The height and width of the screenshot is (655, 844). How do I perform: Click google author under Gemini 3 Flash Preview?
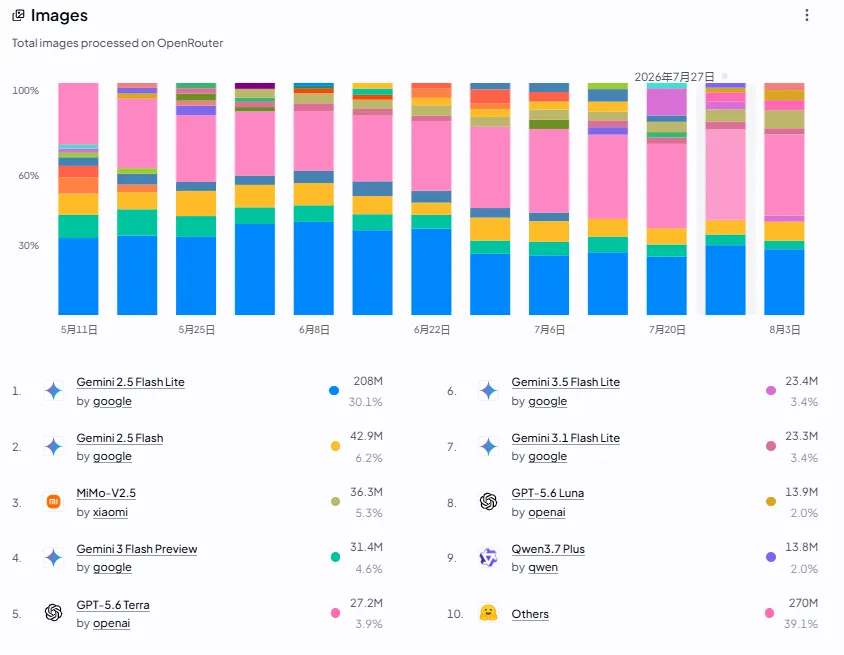tap(112, 567)
